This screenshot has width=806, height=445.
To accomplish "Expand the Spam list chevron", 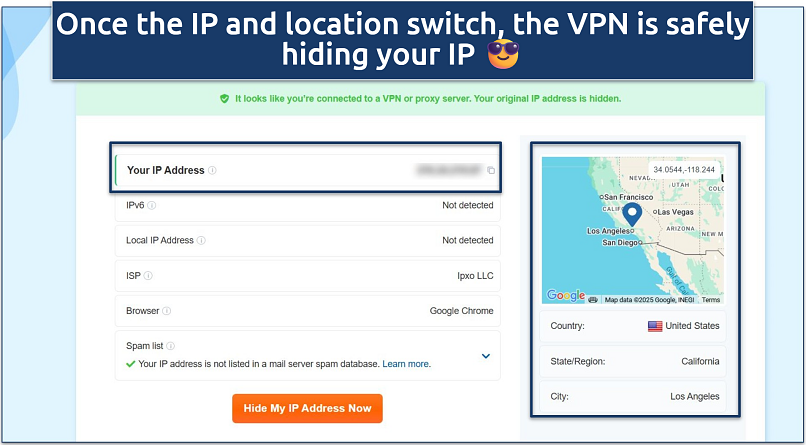I will [486, 355].
